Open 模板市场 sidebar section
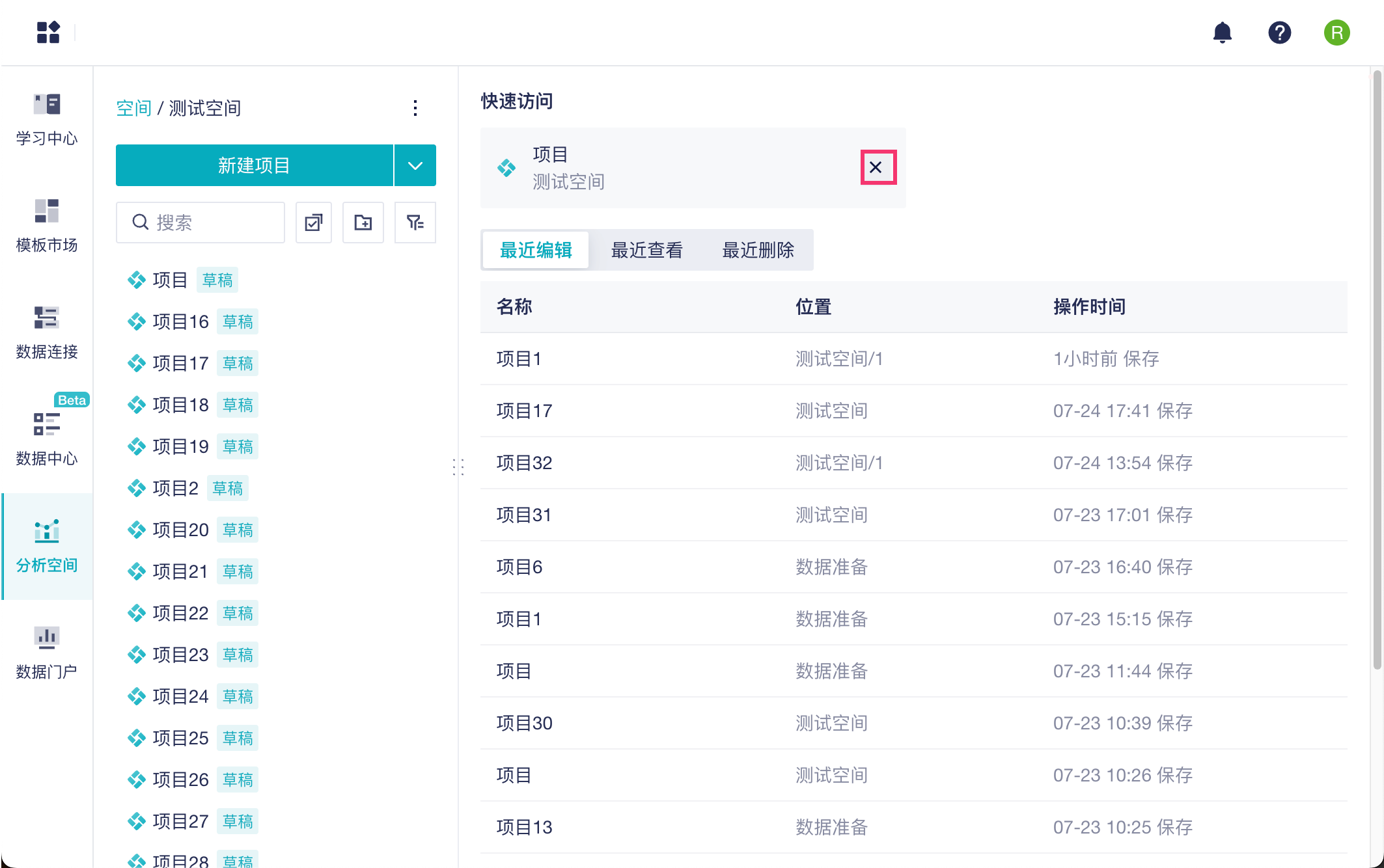The width and height of the screenshot is (1384, 868). pos(47,226)
